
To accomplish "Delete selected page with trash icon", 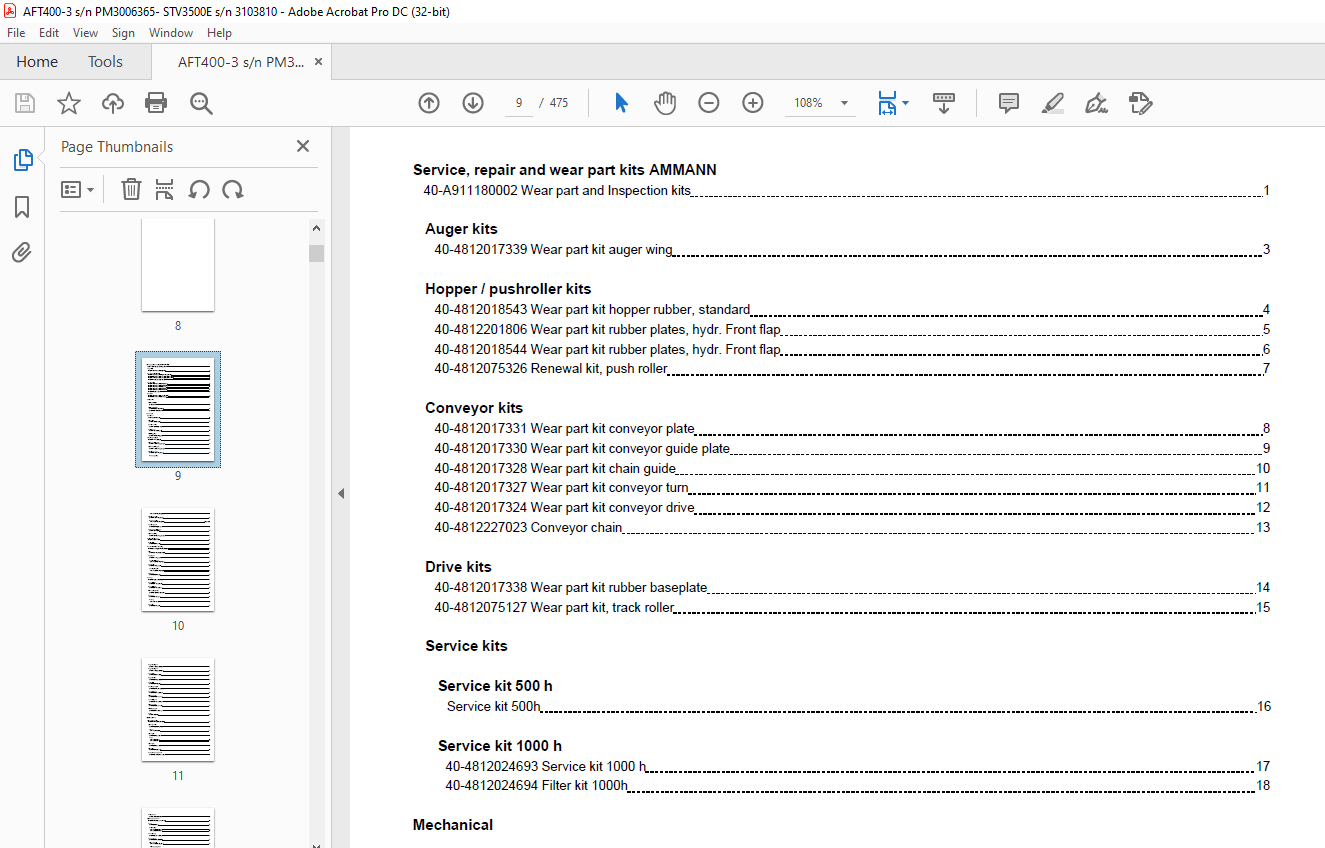I will click(131, 189).
